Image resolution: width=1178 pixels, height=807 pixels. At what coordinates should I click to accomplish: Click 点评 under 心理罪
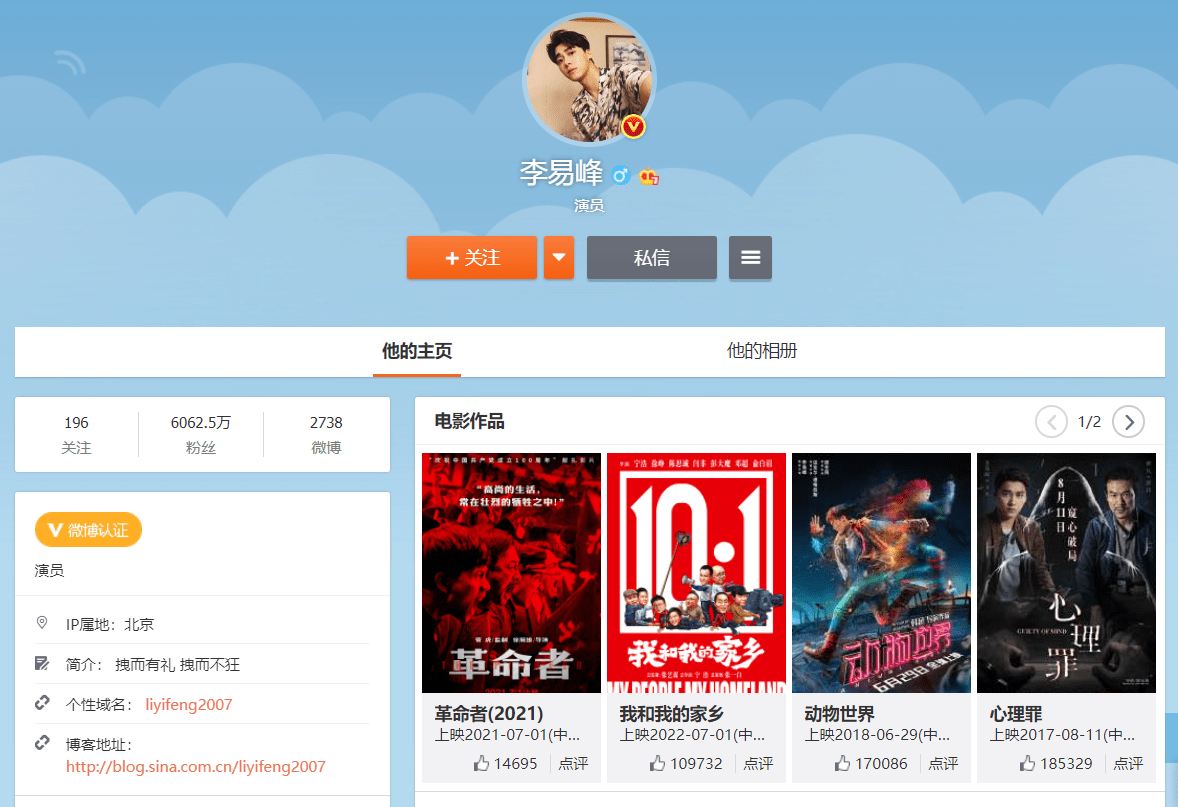(1128, 763)
